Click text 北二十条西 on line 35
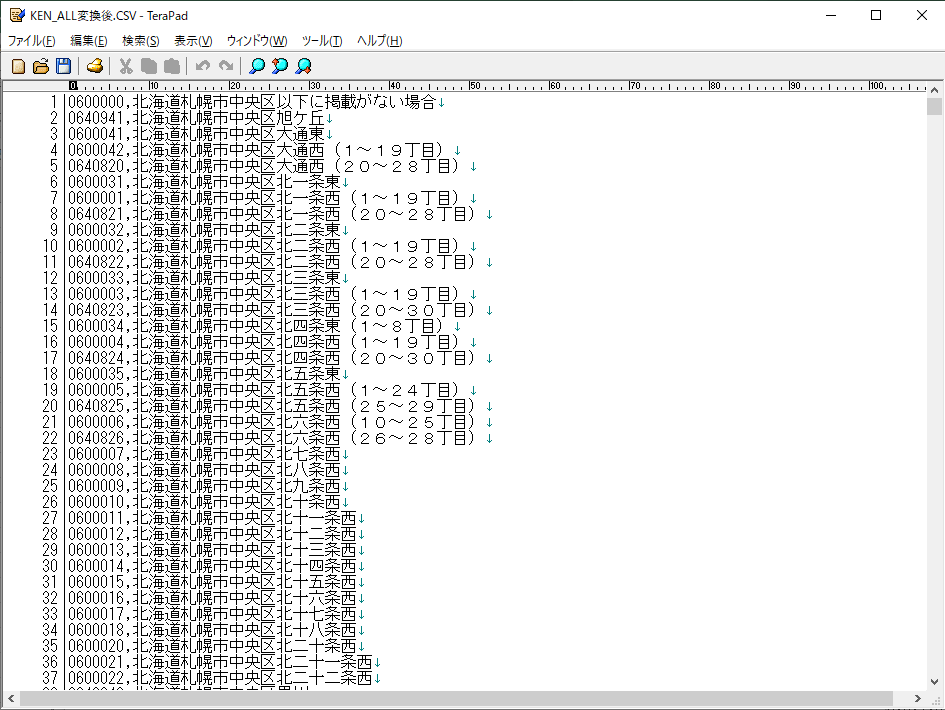Viewport: 945px width, 710px height. coord(316,646)
